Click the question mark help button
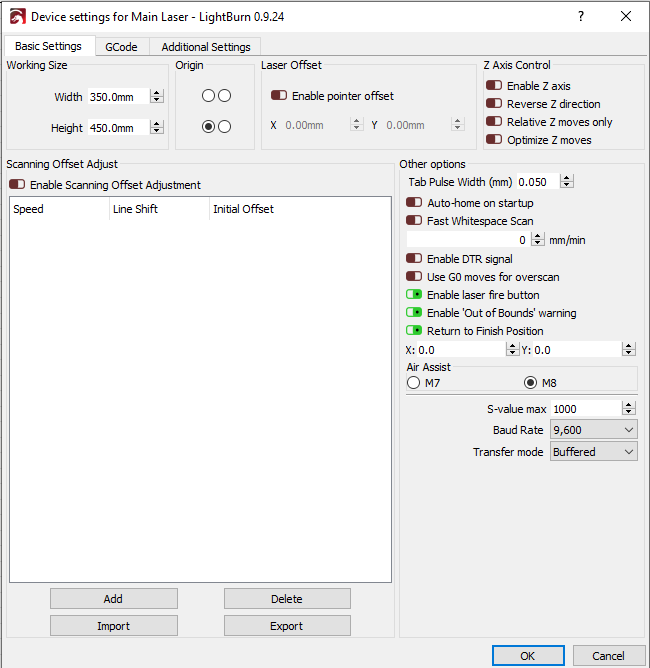The image size is (650, 668). 581,17
